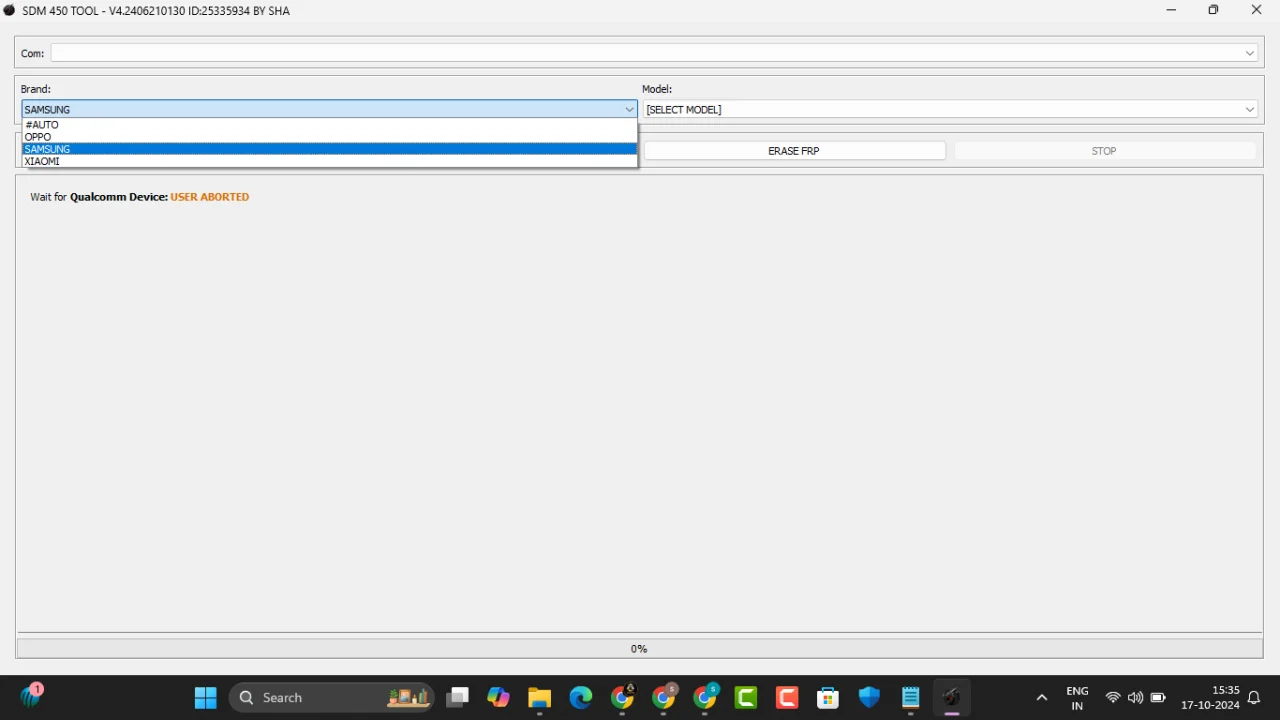Open the widgets icon with notification badge
Viewport: 1280px width, 720px height.
tap(32, 696)
